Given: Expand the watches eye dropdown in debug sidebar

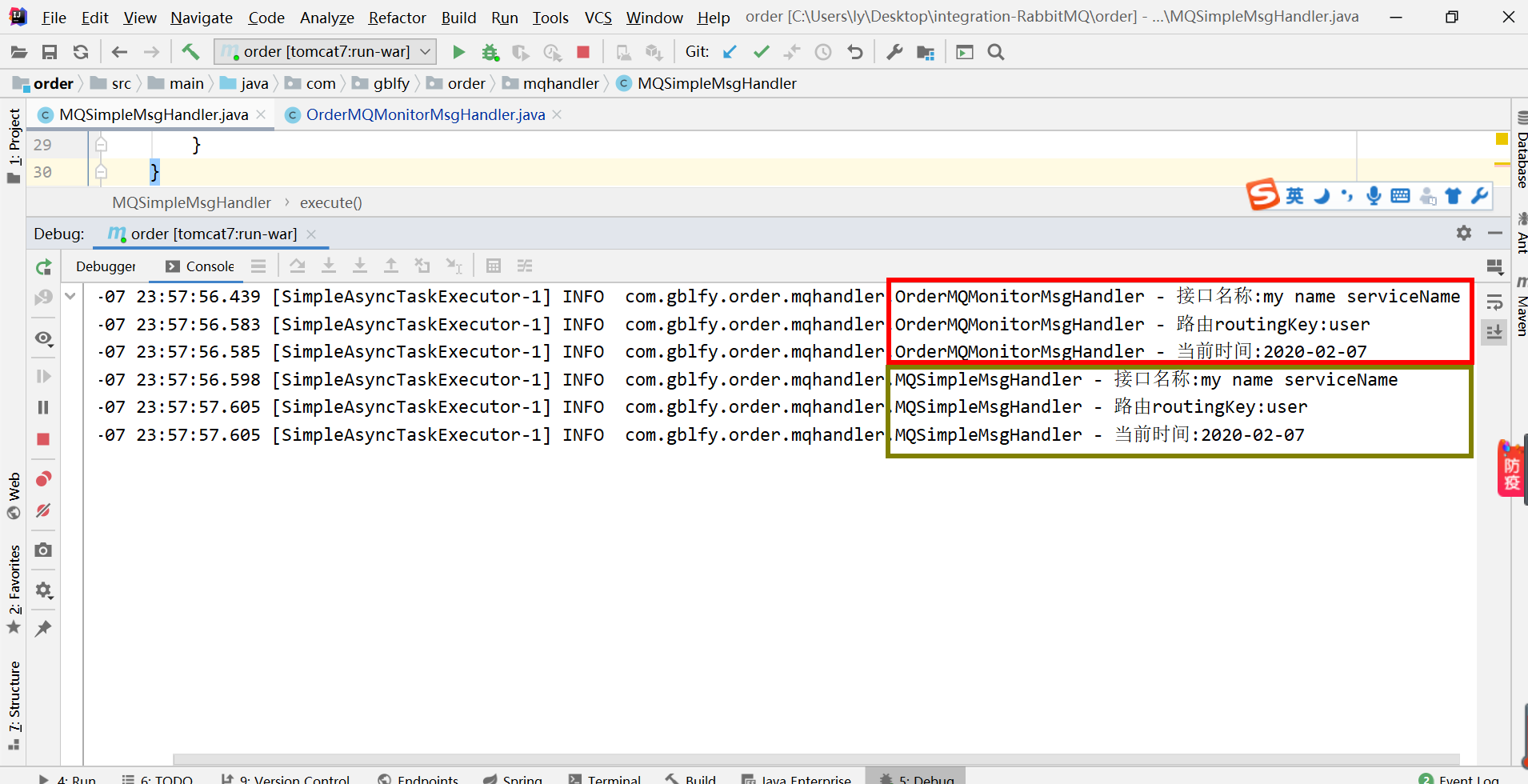Looking at the screenshot, I should point(44,338).
